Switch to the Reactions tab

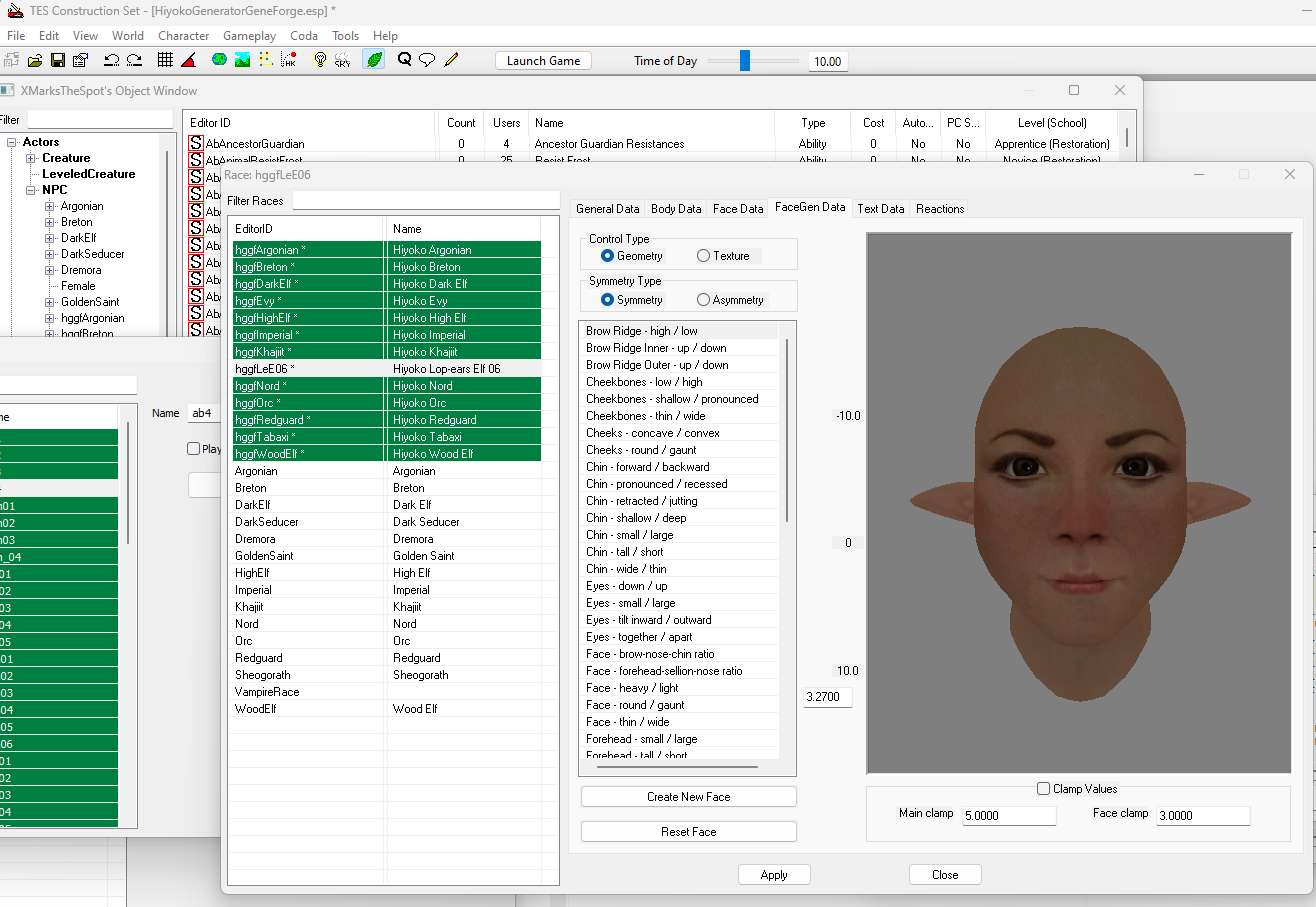coord(940,209)
